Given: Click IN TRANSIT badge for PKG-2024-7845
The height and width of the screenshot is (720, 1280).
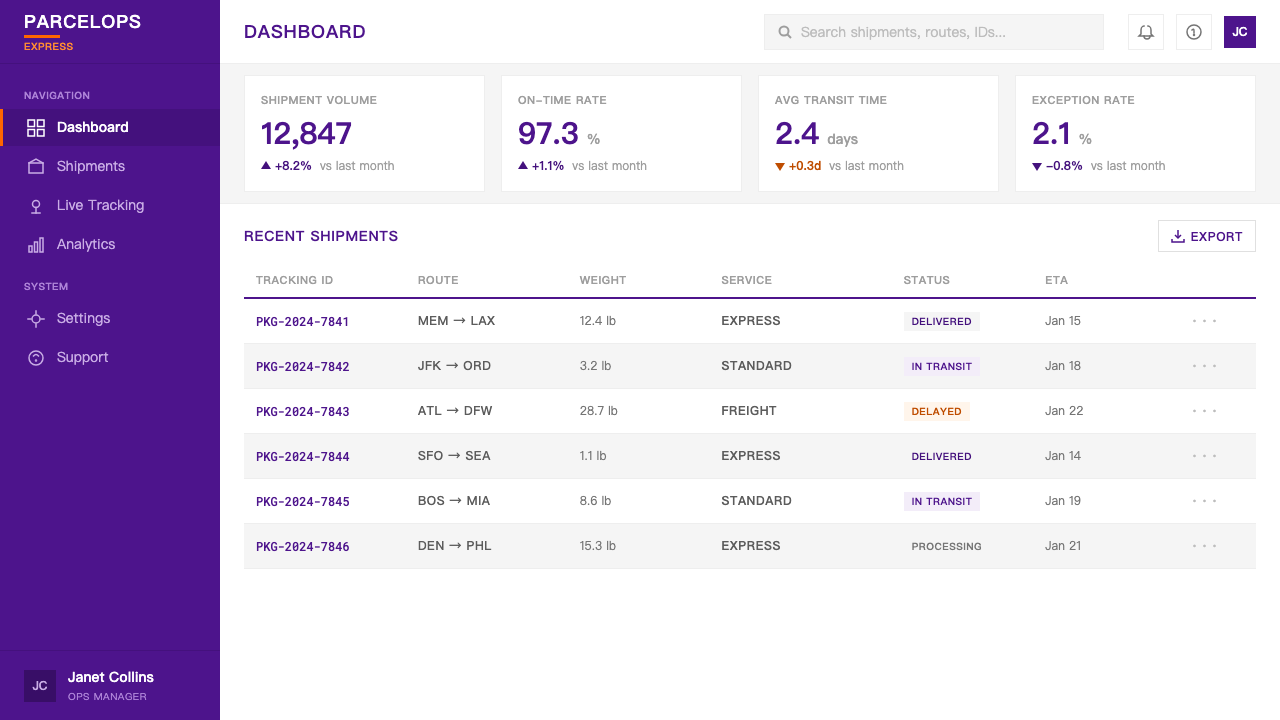Looking at the screenshot, I should click(942, 502).
